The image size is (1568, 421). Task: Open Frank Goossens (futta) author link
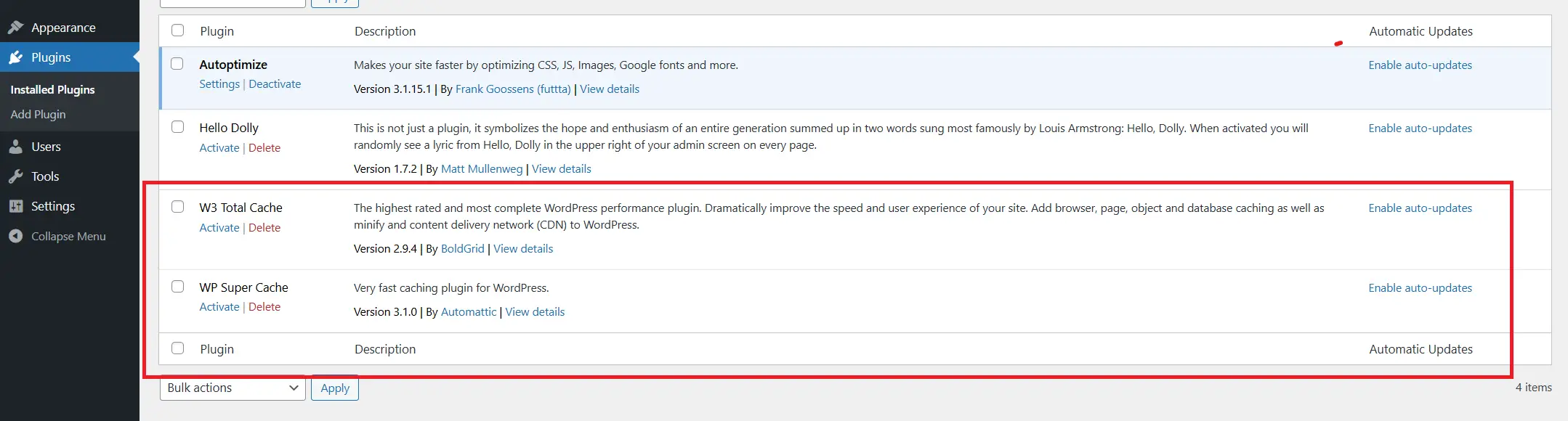click(x=513, y=89)
